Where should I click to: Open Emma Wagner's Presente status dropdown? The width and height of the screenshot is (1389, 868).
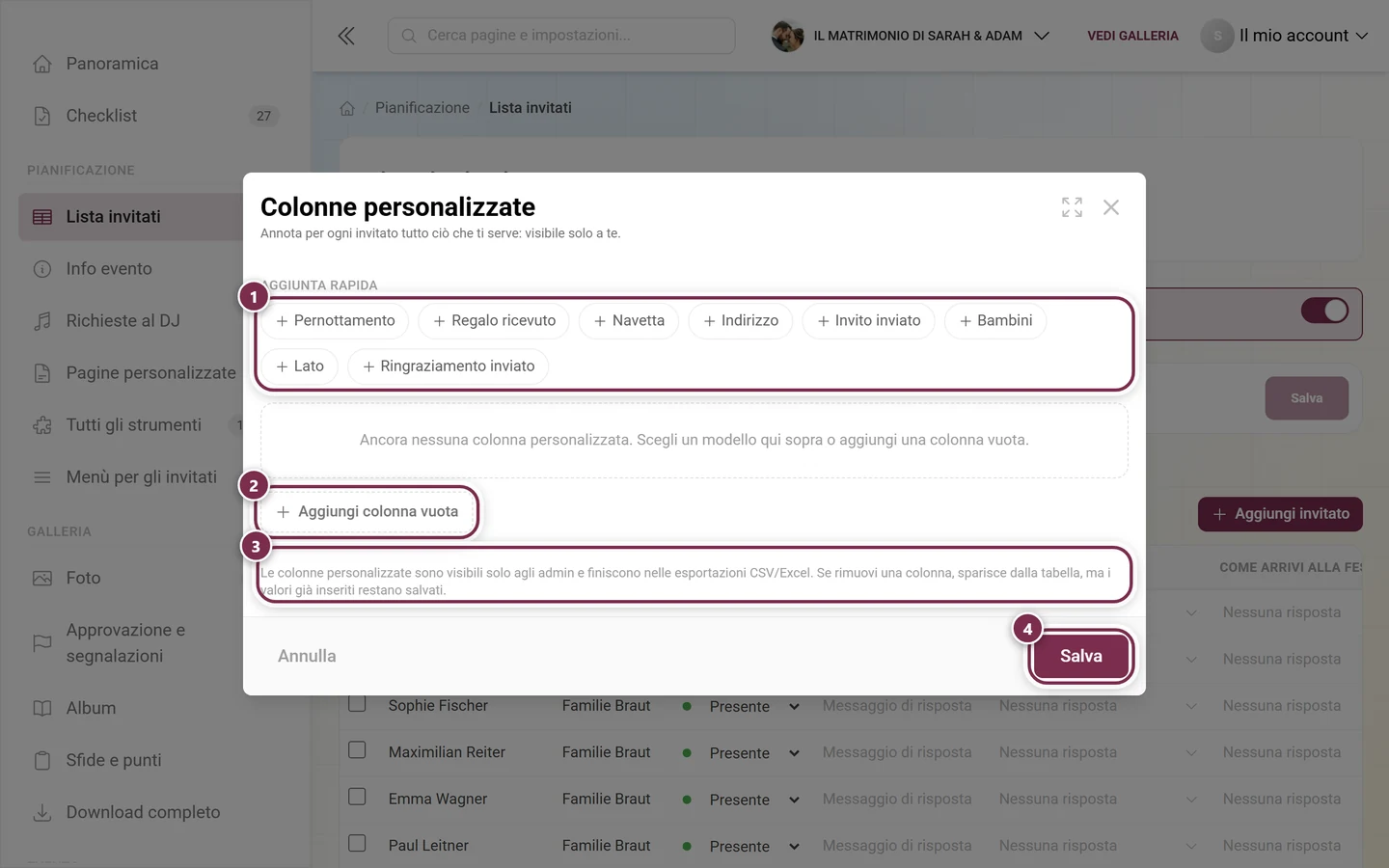coord(742,800)
